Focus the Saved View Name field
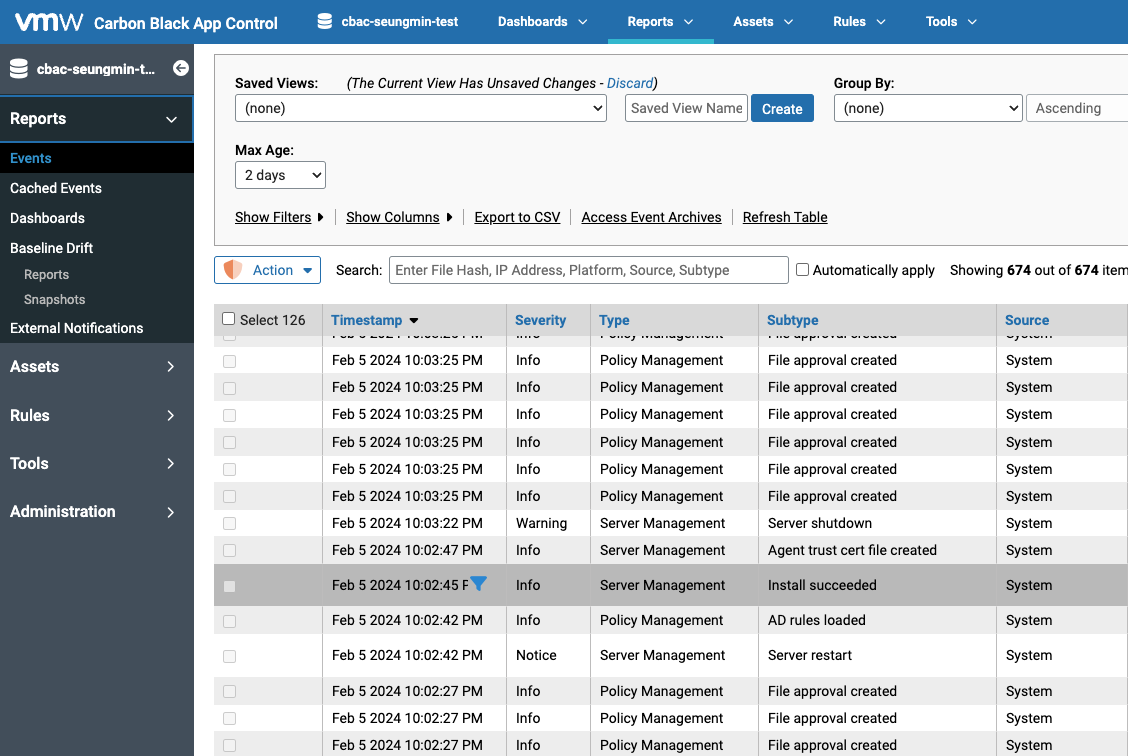Viewport: 1128px width, 756px height. coord(686,108)
